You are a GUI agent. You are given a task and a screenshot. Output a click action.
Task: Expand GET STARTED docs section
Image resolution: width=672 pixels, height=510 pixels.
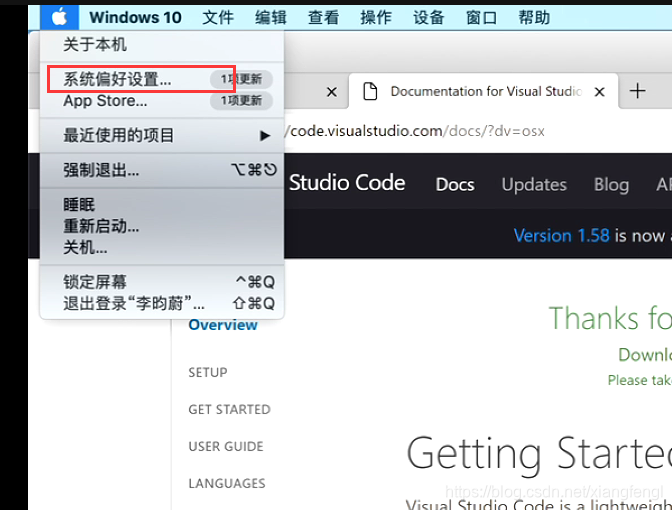pos(229,410)
